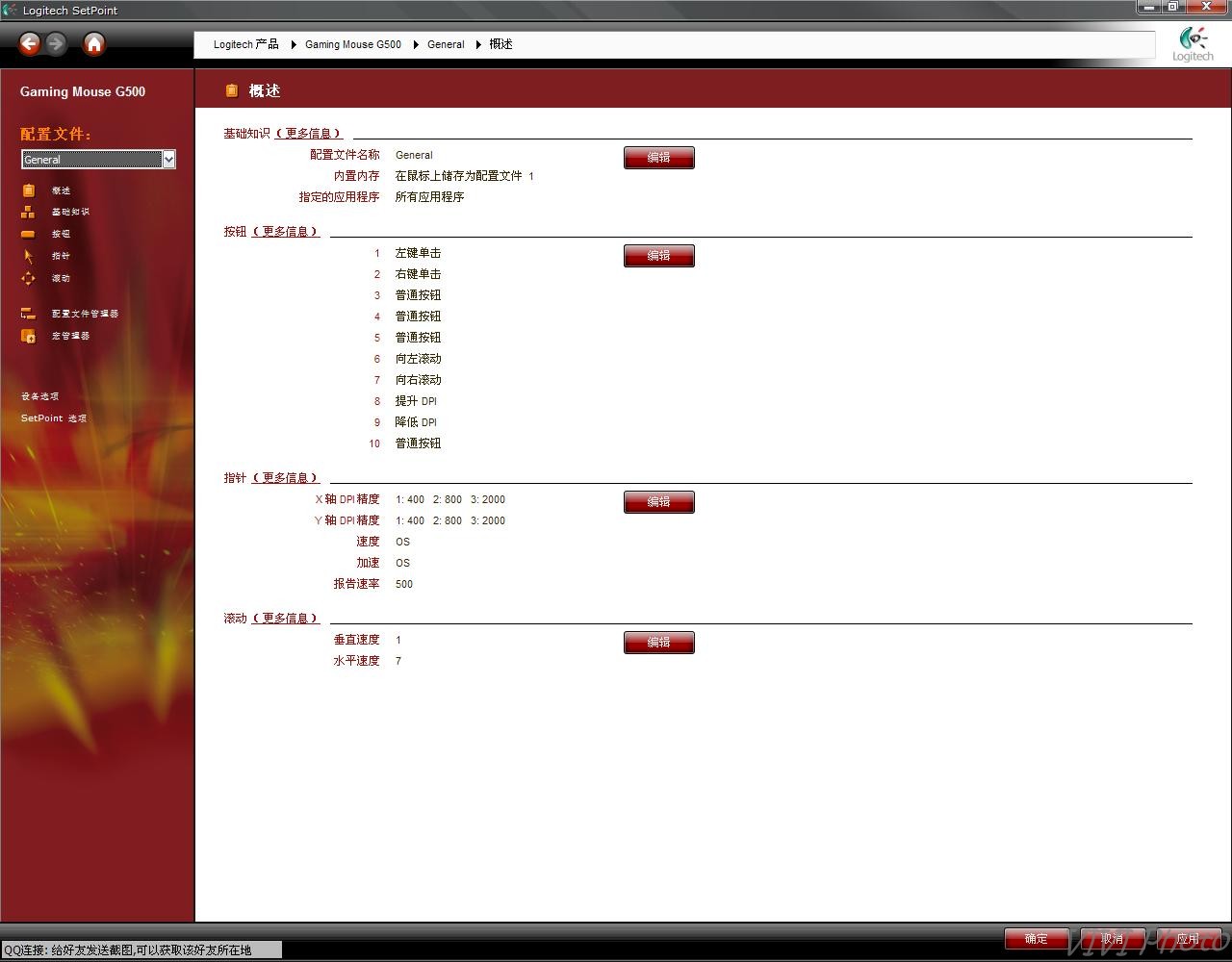Click the QQ连接 status text at bottom
Screen dimensions: 1232x962
pyautogui.click(x=128, y=949)
